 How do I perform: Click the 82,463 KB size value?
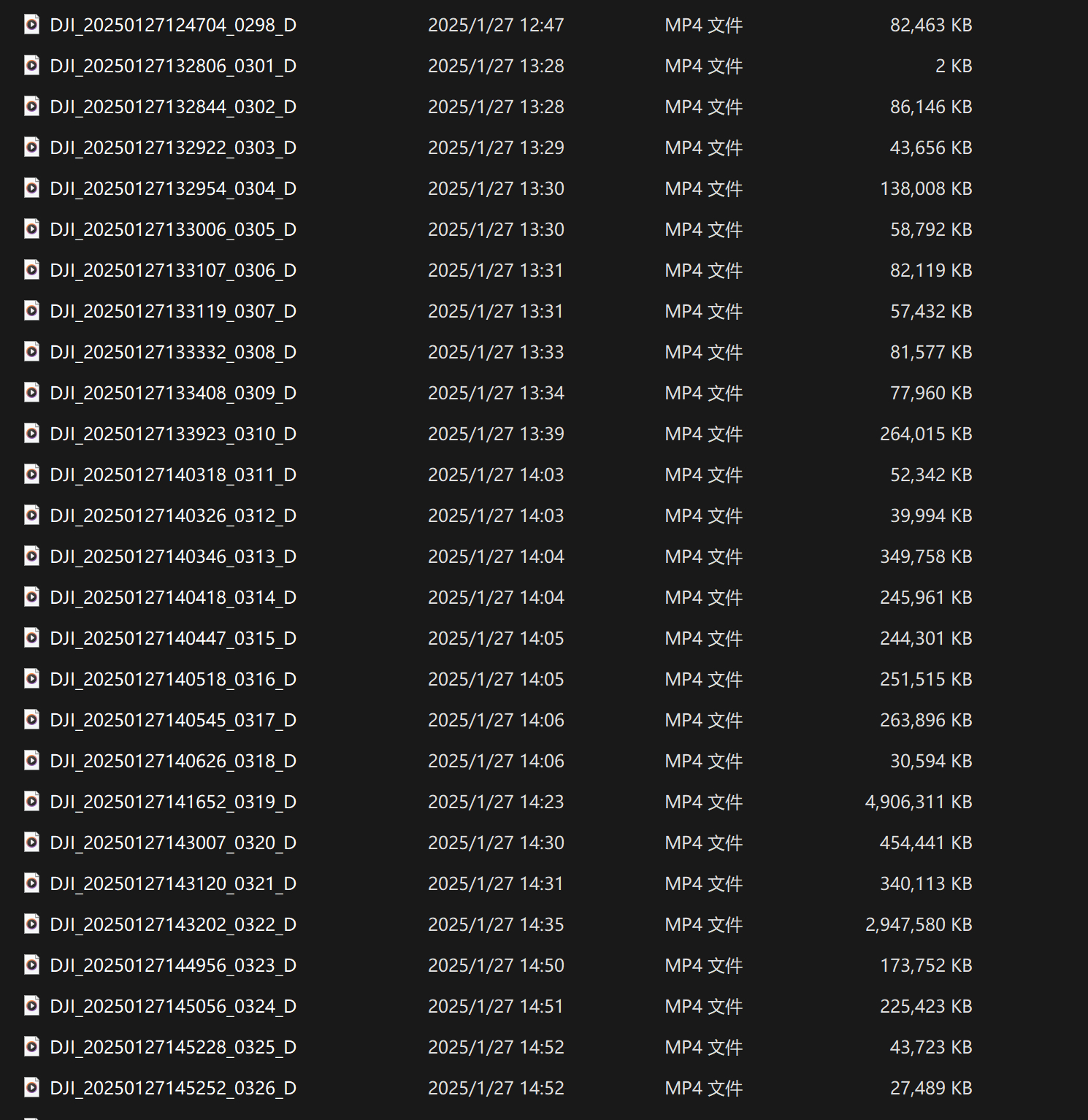coord(931,26)
